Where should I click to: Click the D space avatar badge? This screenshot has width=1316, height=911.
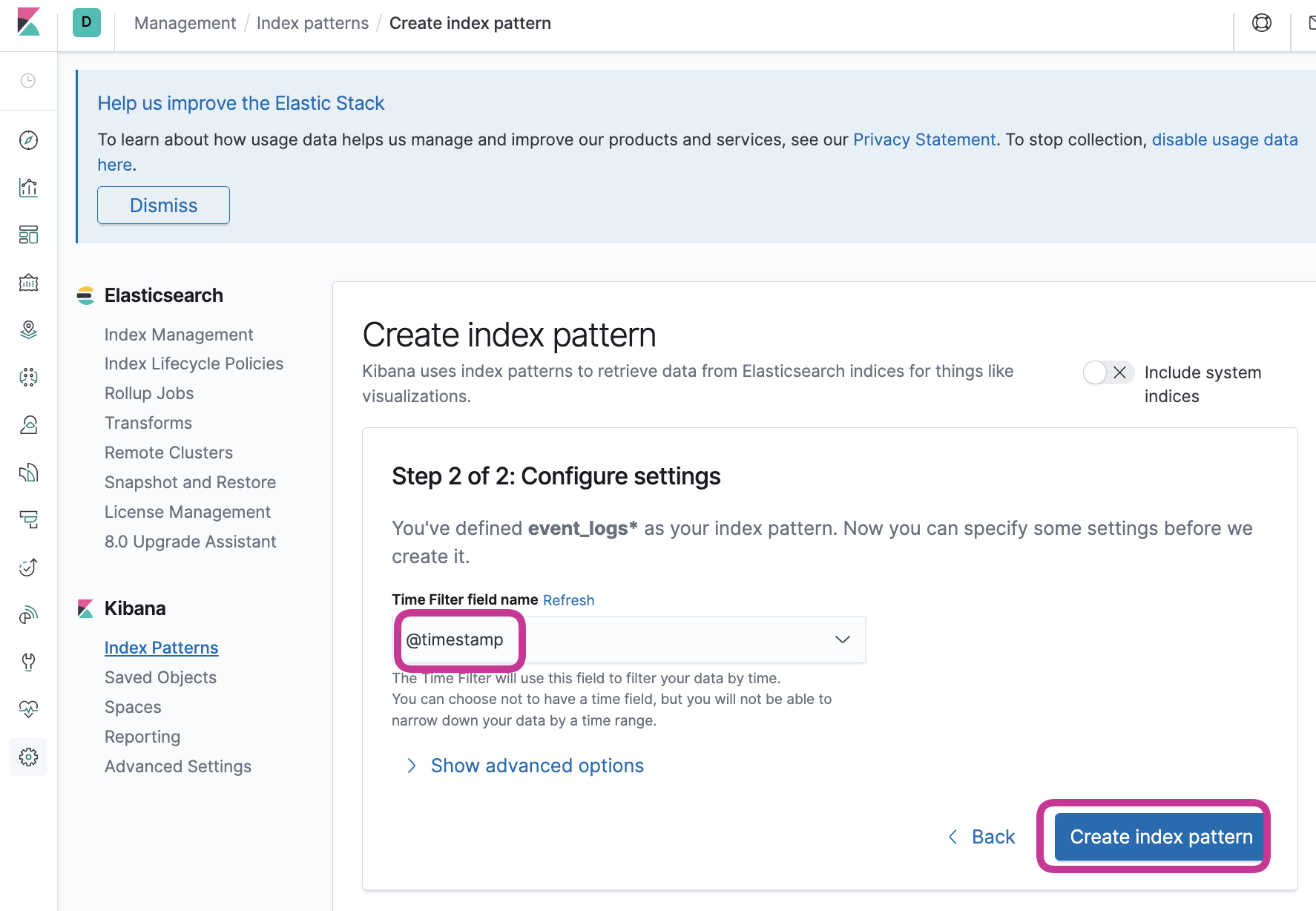tap(85, 23)
